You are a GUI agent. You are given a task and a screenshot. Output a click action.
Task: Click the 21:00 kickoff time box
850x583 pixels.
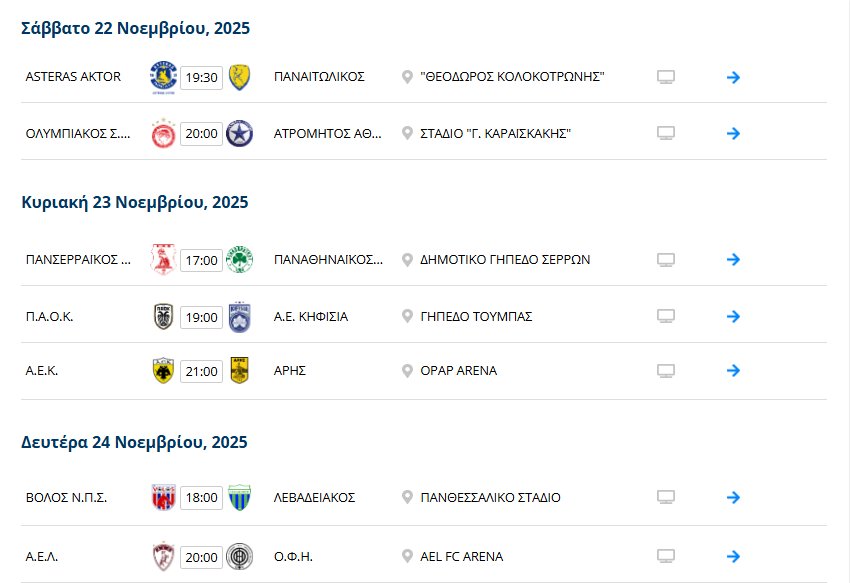(201, 371)
